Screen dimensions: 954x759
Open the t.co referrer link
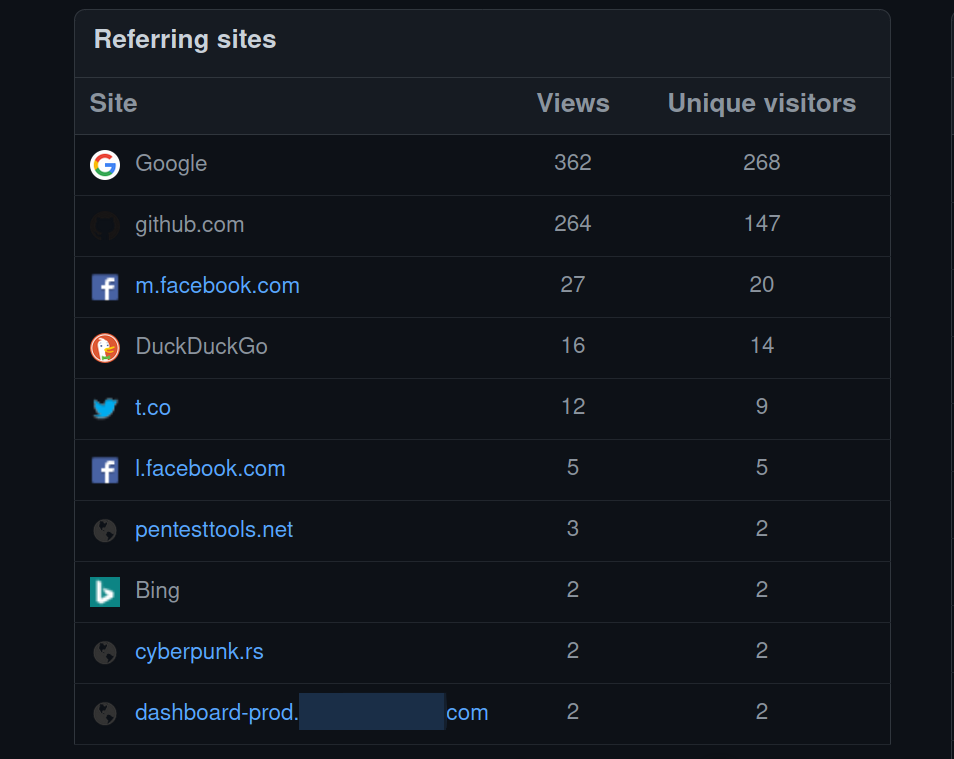tap(153, 407)
